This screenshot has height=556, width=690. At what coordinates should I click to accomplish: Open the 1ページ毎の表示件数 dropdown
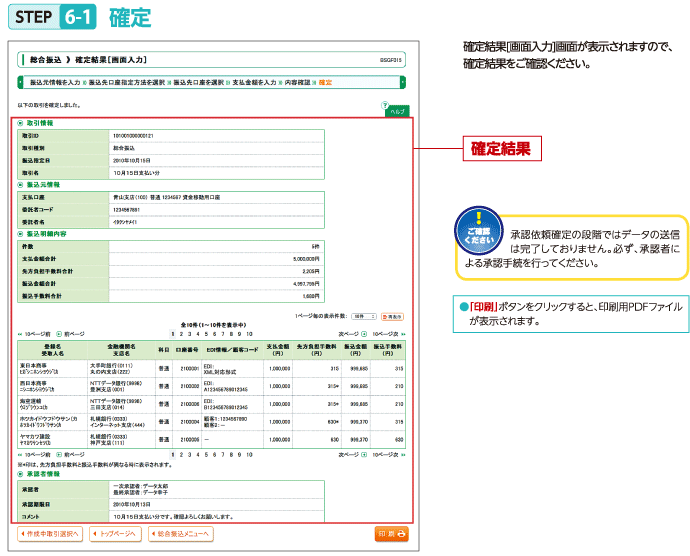[x=364, y=317]
